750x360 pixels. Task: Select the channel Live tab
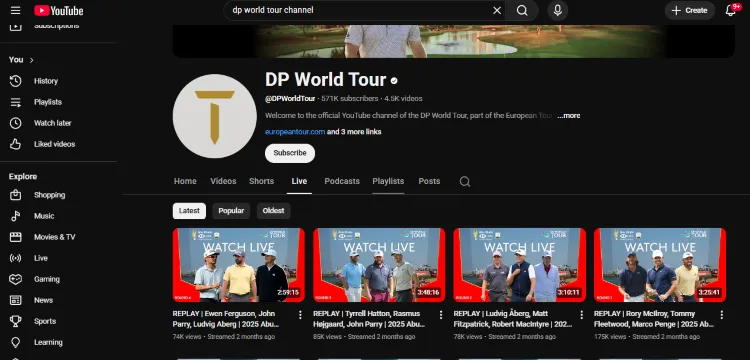299,181
